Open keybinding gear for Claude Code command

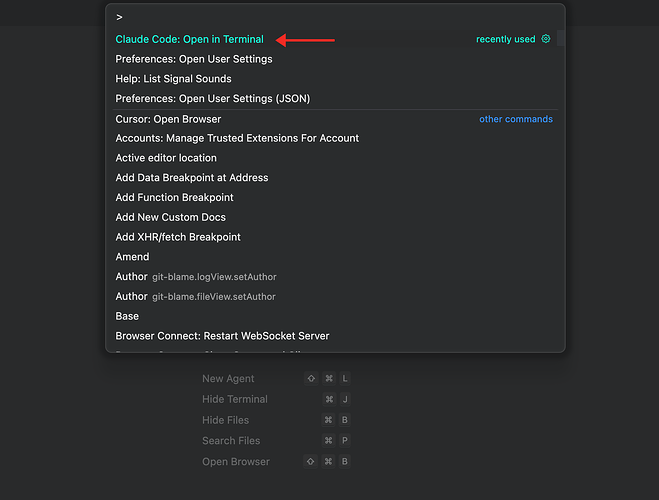pyautogui.click(x=546, y=39)
